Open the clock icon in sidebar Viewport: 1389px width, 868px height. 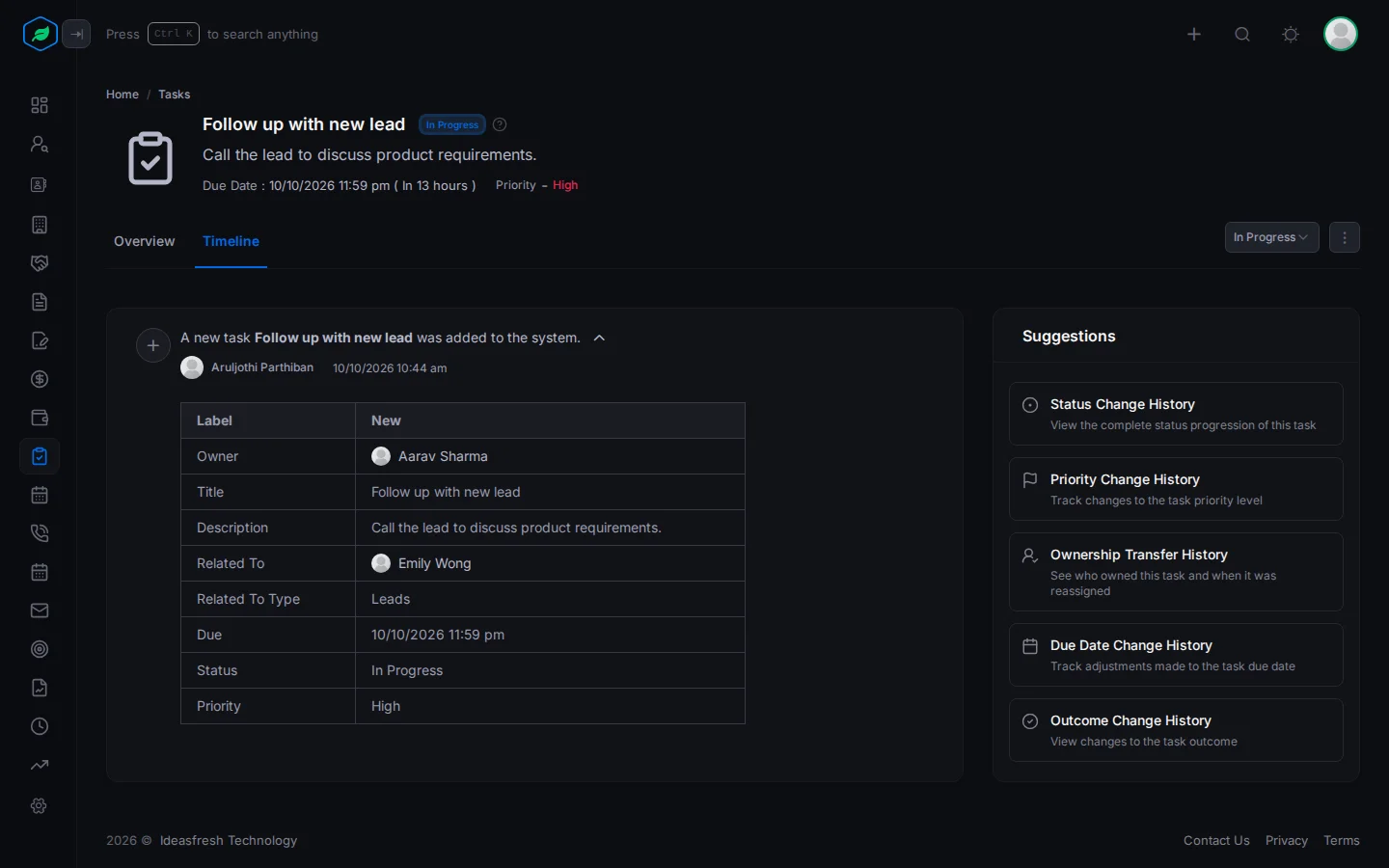coord(40,726)
